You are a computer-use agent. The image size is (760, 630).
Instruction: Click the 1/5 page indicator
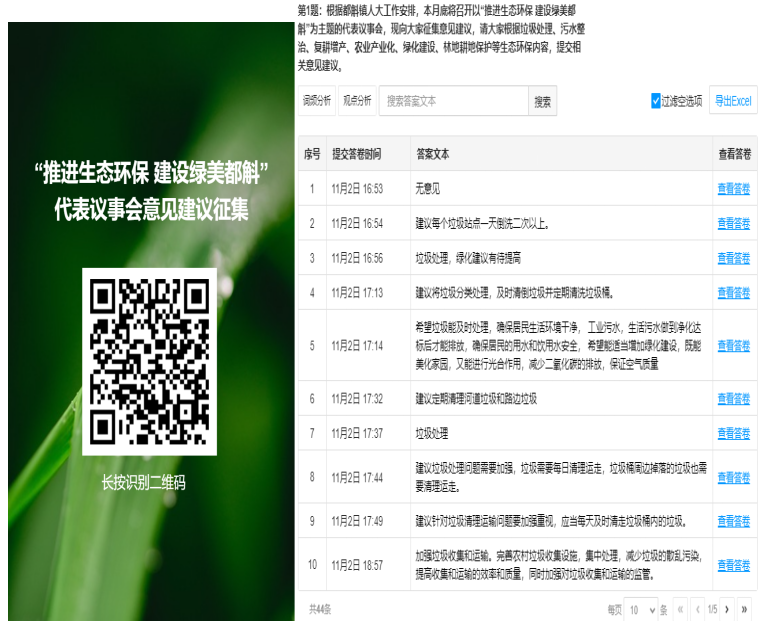tap(712, 610)
